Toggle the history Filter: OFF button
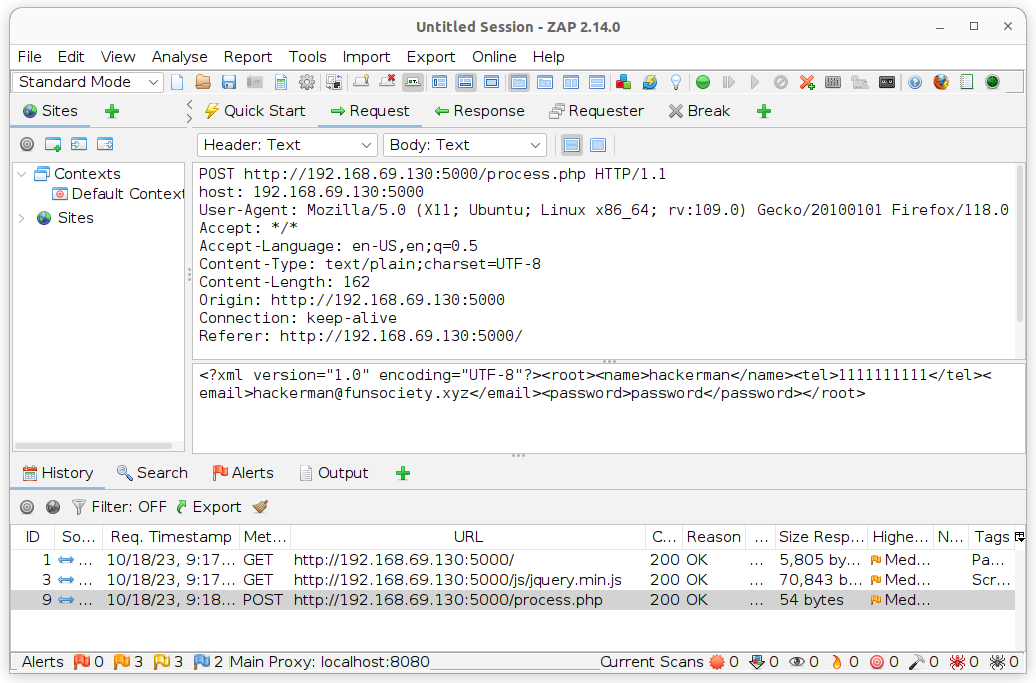 (x=119, y=507)
